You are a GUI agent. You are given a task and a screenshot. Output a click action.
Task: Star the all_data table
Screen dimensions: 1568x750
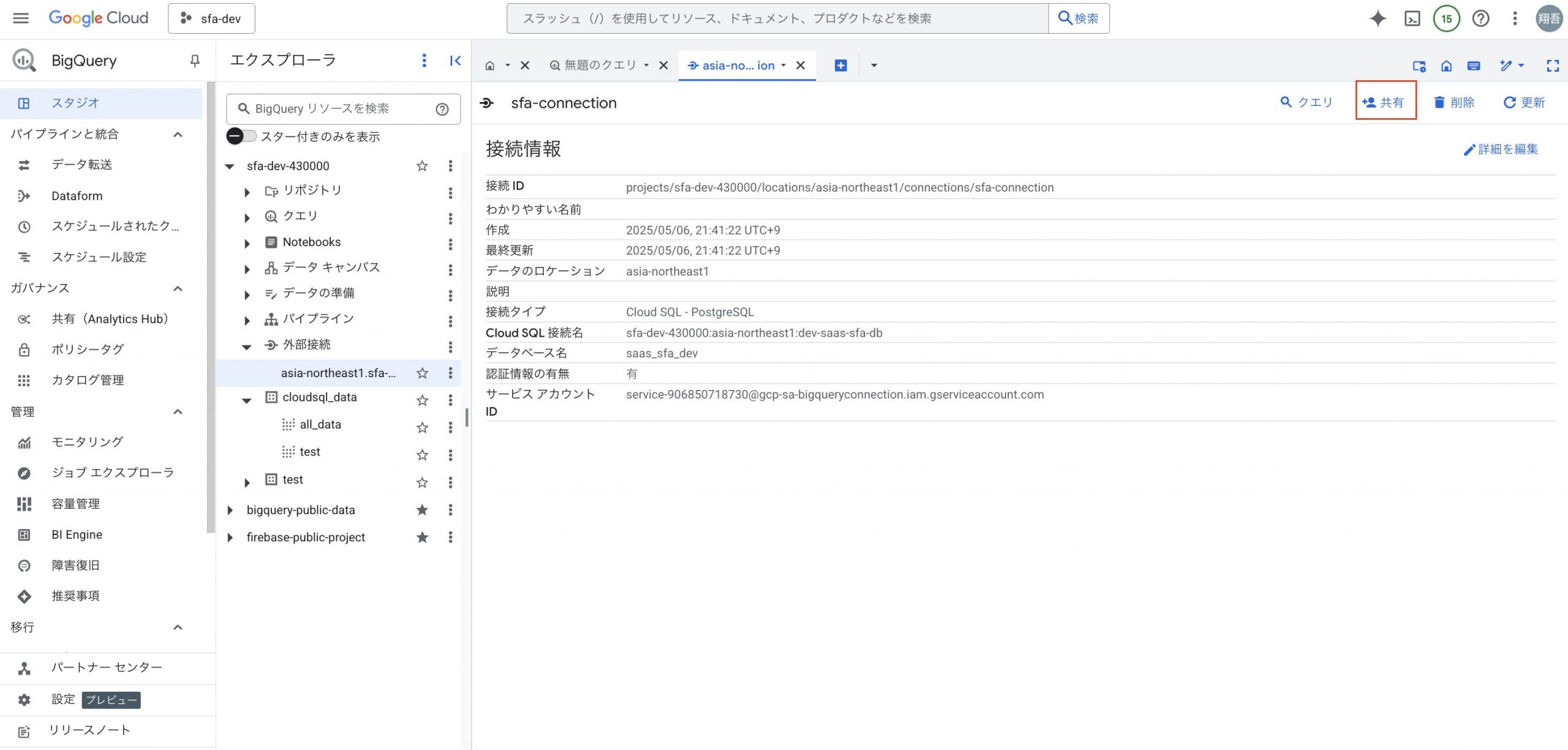[x=422, y=427]
